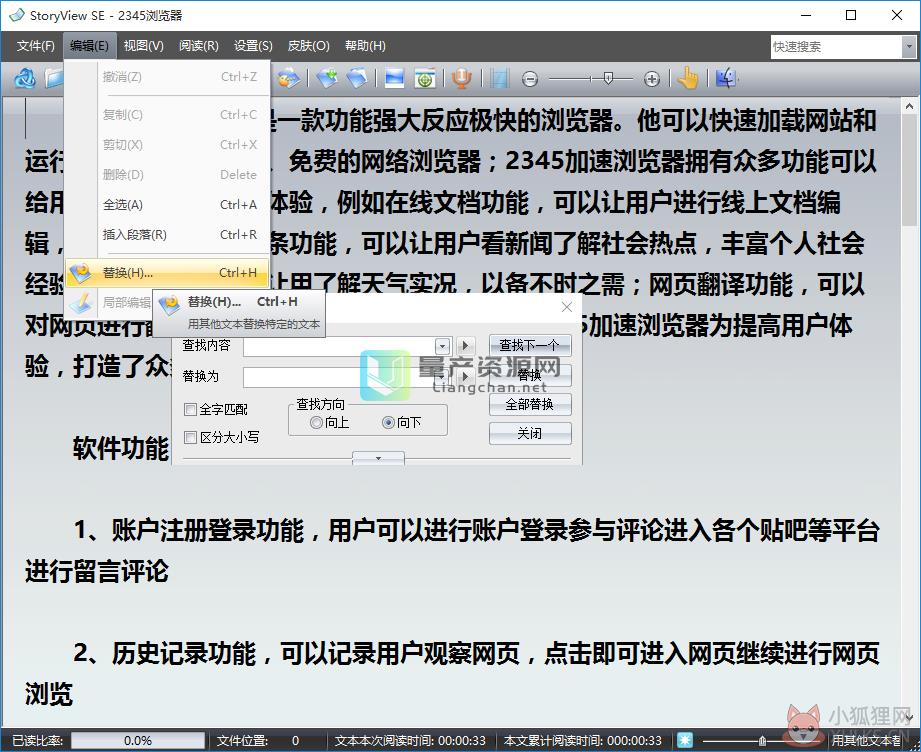The height and width of the screenshot is (752, 921).
Task: Open the 编辑(E) menu
Action: pos(89,46)
